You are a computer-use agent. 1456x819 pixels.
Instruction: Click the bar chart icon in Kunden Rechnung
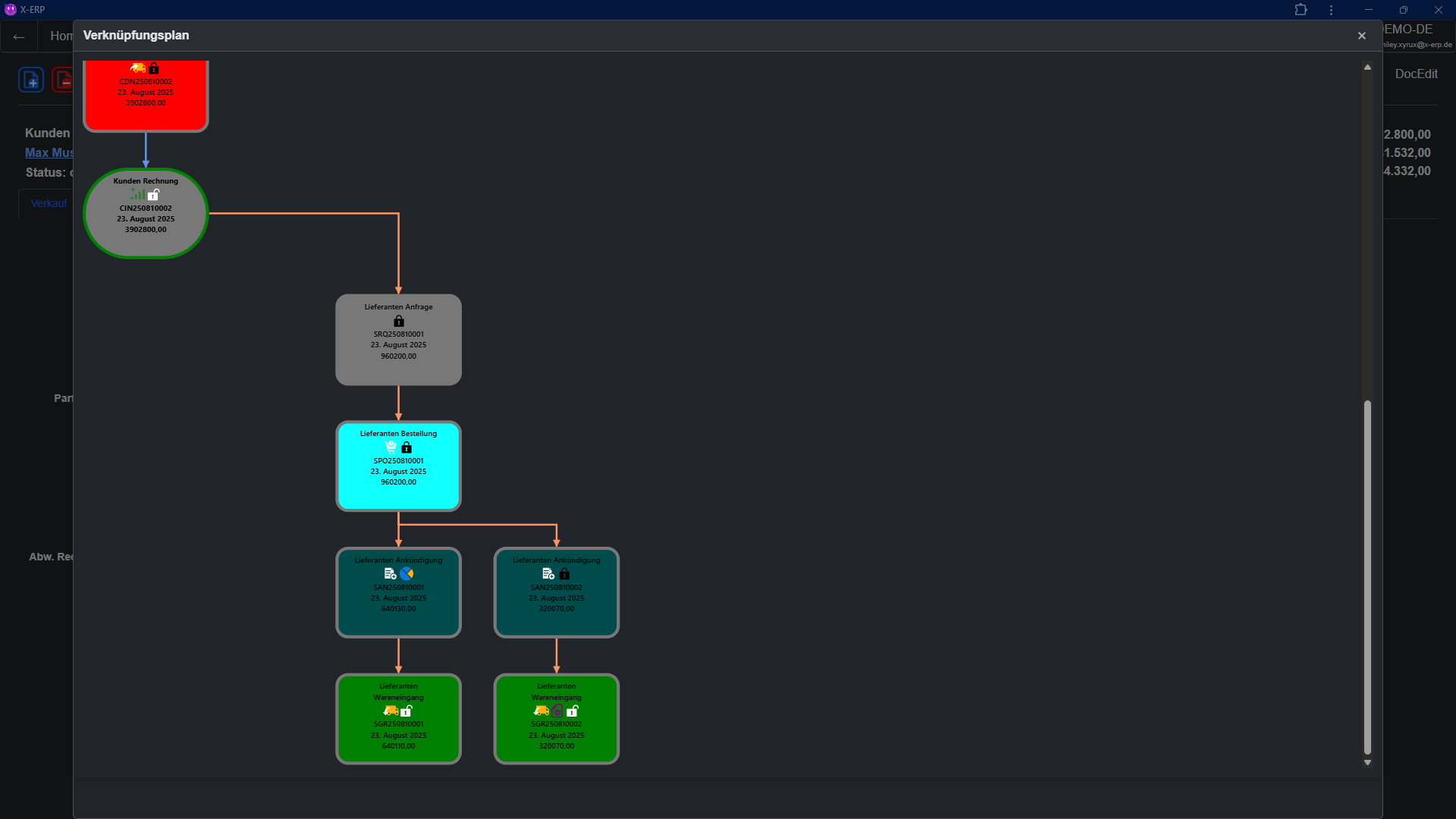click(137, 195)
